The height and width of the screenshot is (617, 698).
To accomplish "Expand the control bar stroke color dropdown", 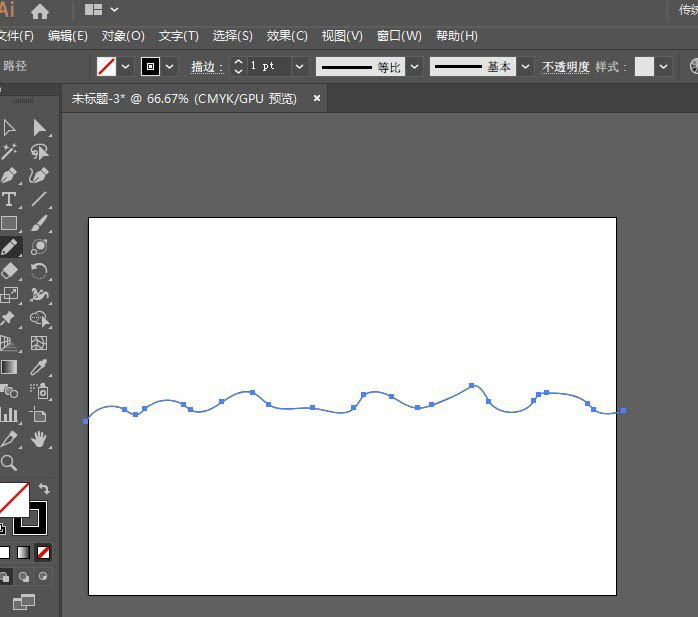I will coord(170,67).
